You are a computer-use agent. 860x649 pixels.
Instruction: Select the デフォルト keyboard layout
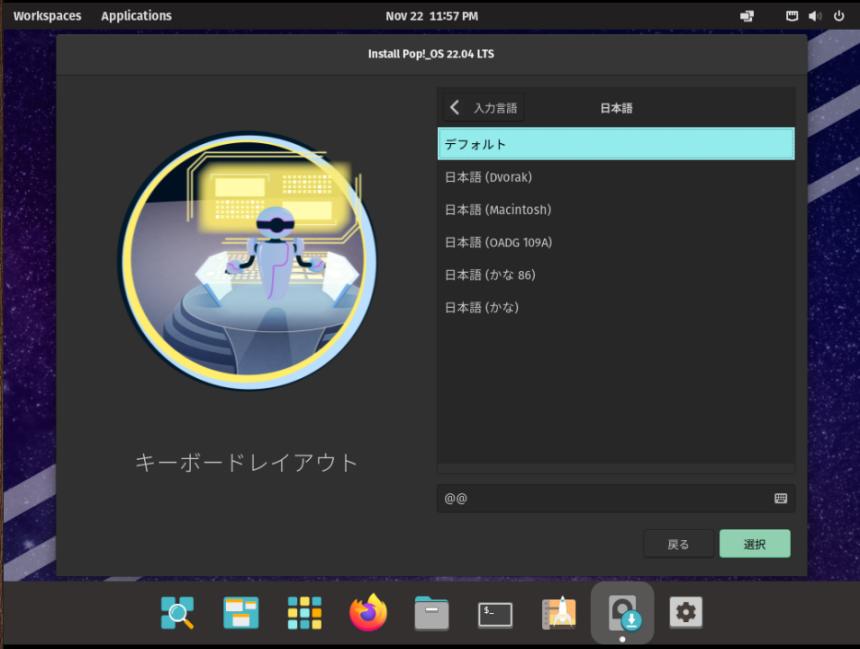615,144
